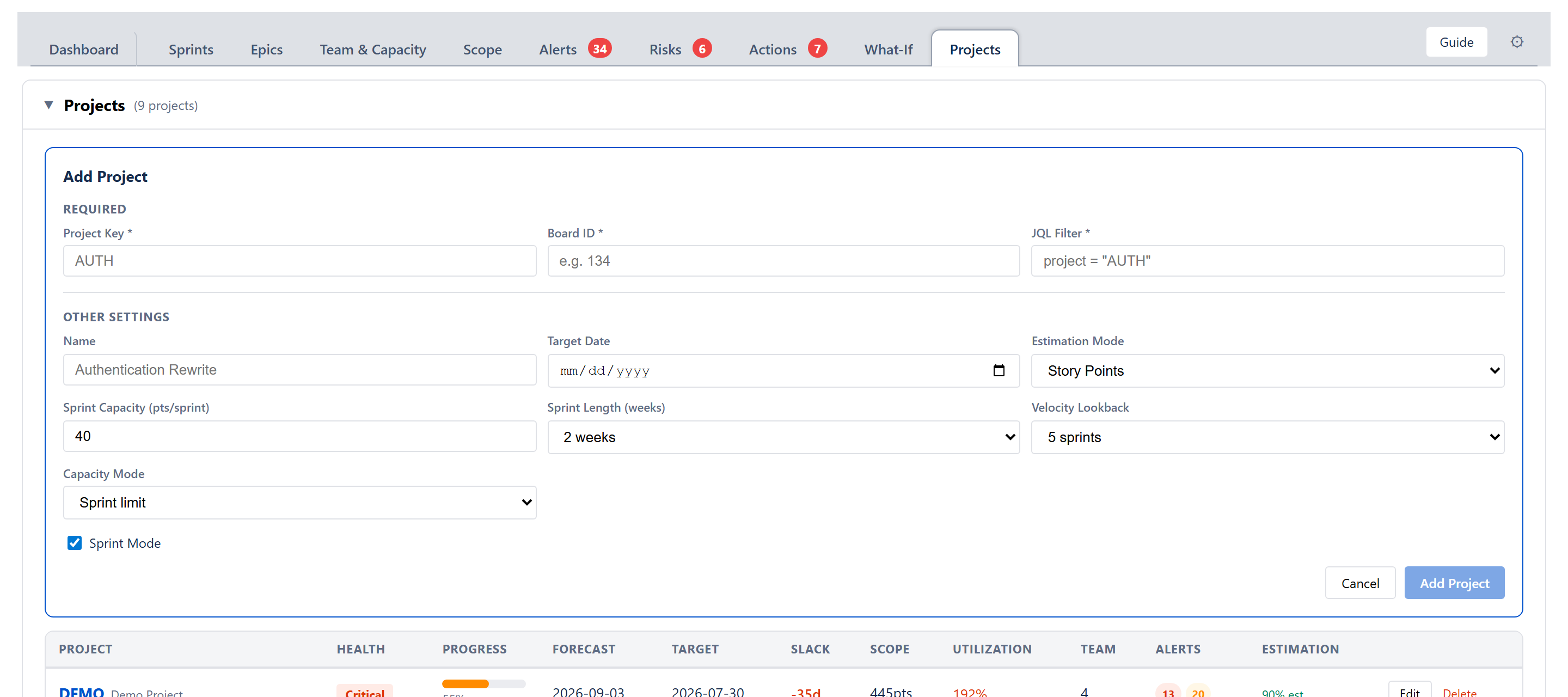Submit with the blue Add Project button

pyautogui.click(x=1454, y=583)
